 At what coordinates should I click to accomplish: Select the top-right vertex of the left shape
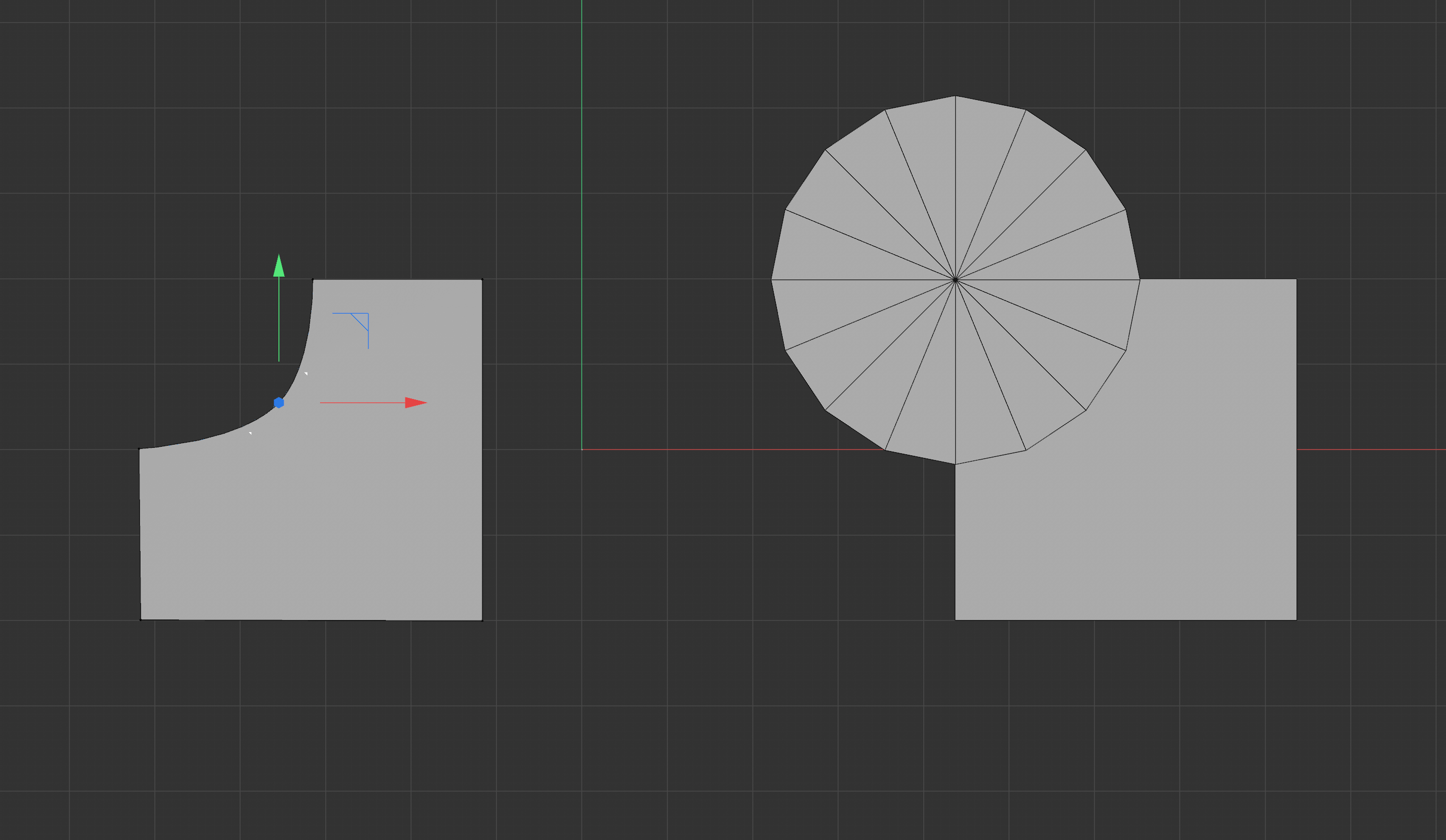coord(482,279)
